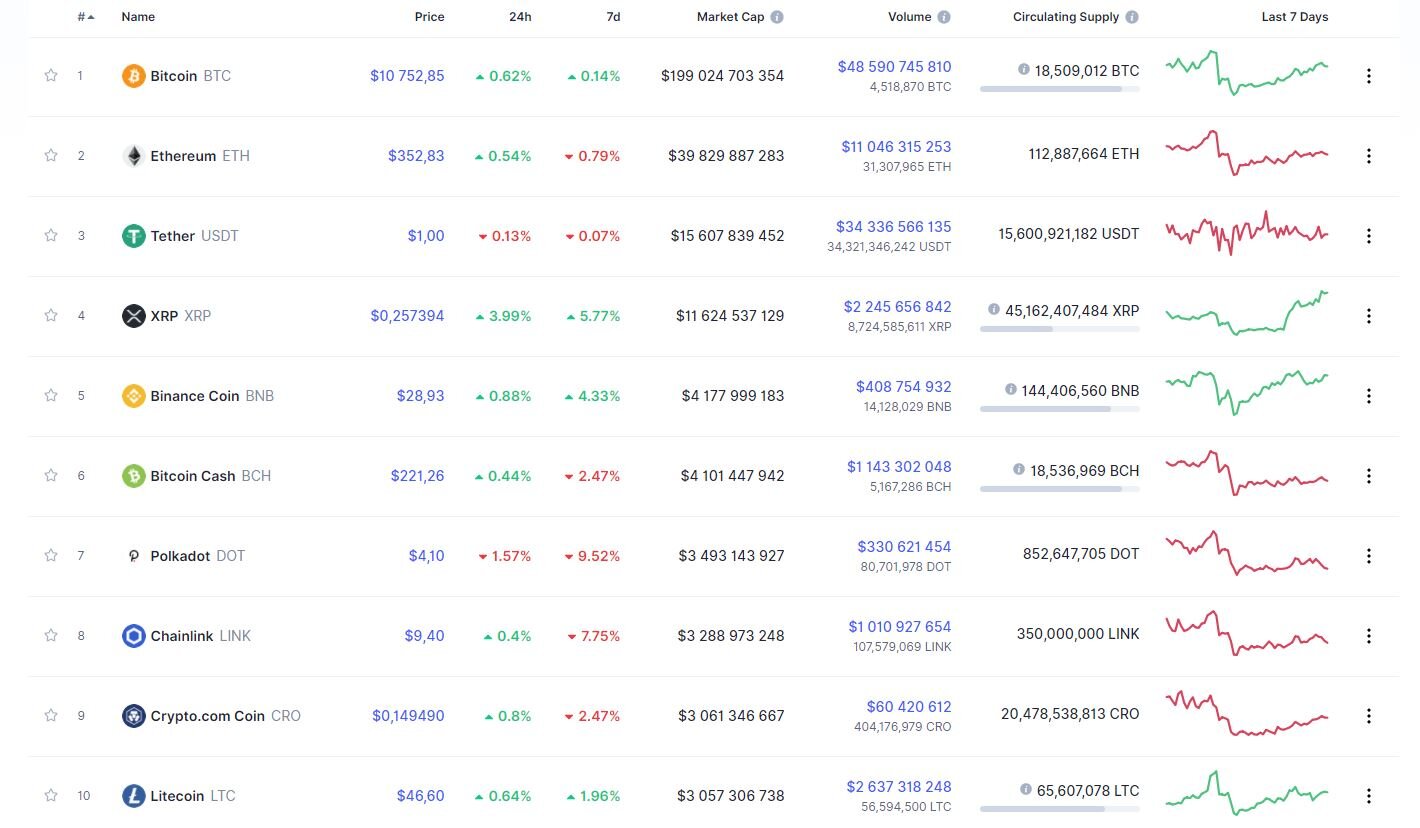Screen dimensions: 1420x828
Task: Open Chainlink price link $9,40
Action: (x=426, y=636)
